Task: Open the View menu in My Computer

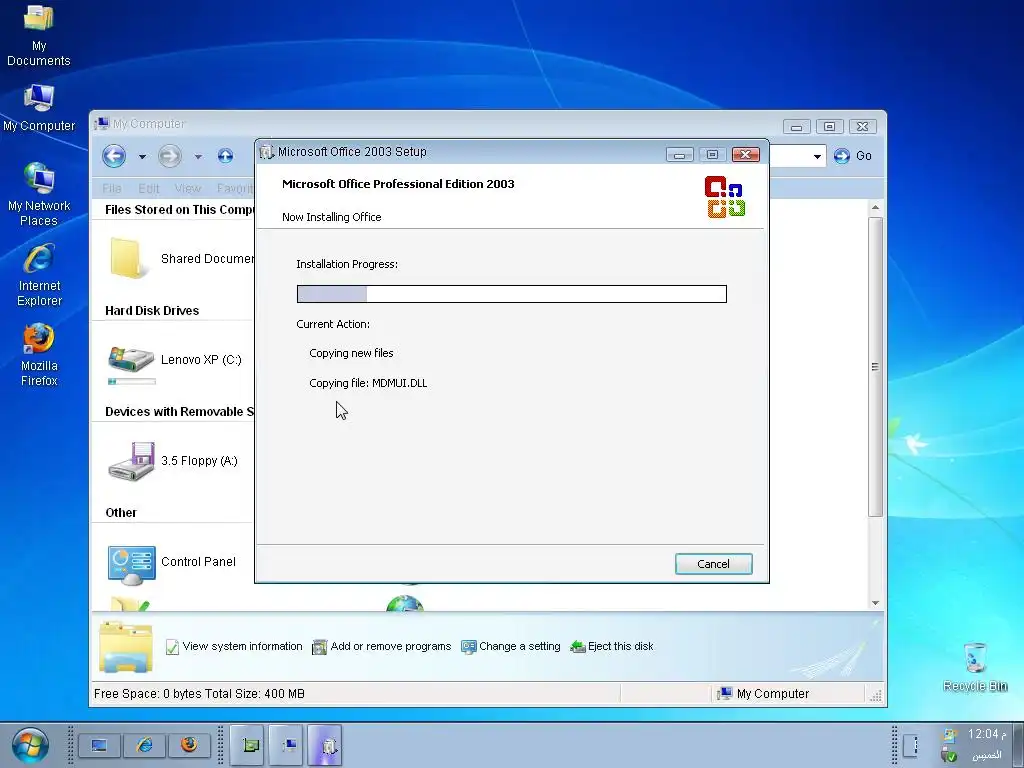Action: [187, 188]
